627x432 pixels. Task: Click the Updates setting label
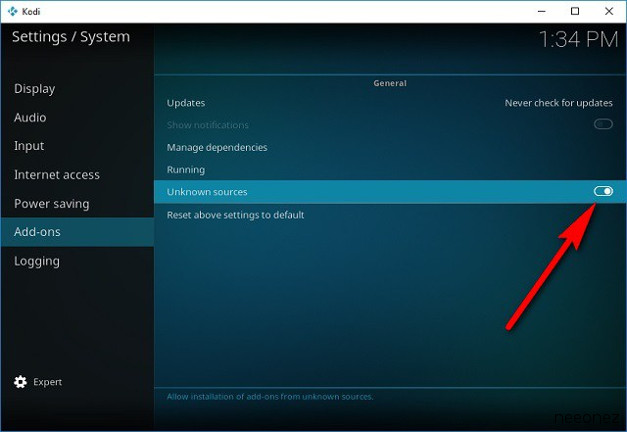(186, 103)
